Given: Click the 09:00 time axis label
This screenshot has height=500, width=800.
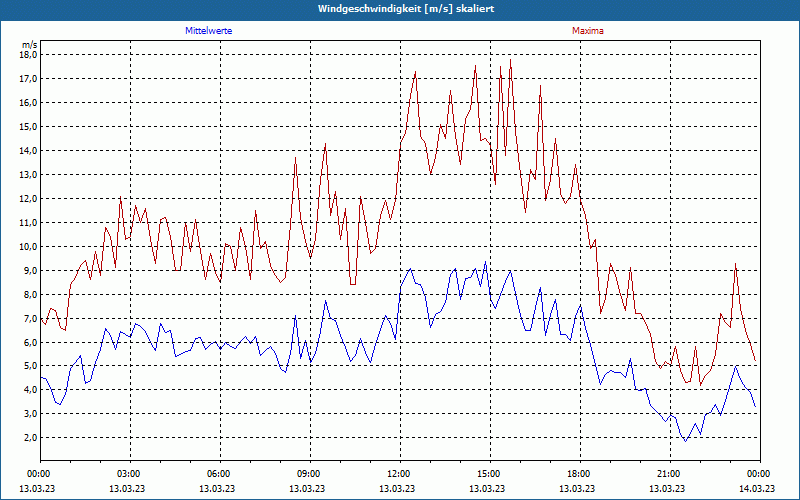Looking at the screenshot, I should click(309, 474).
